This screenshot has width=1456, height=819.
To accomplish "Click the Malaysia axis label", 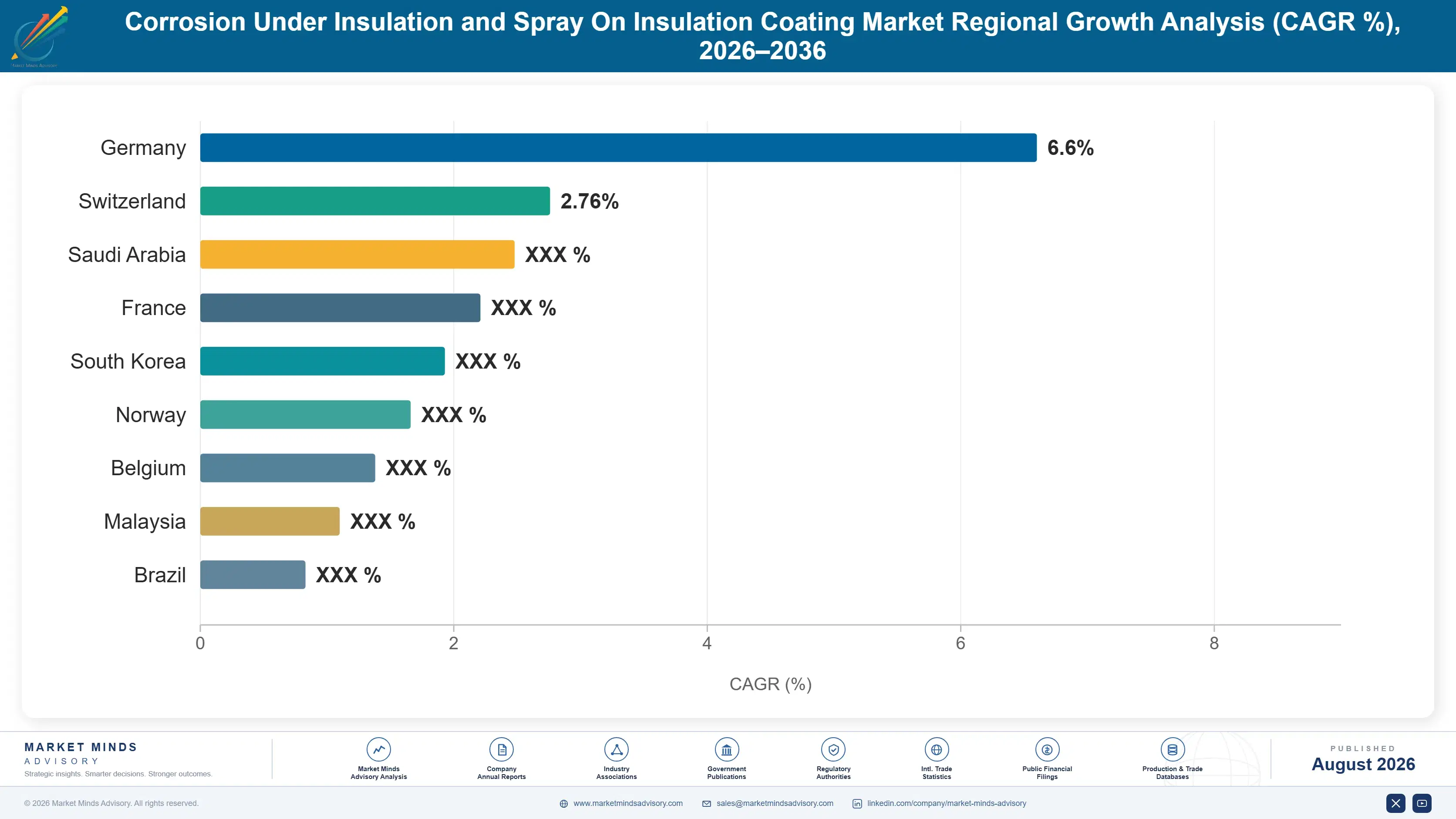I will click(x=145, y=522).
